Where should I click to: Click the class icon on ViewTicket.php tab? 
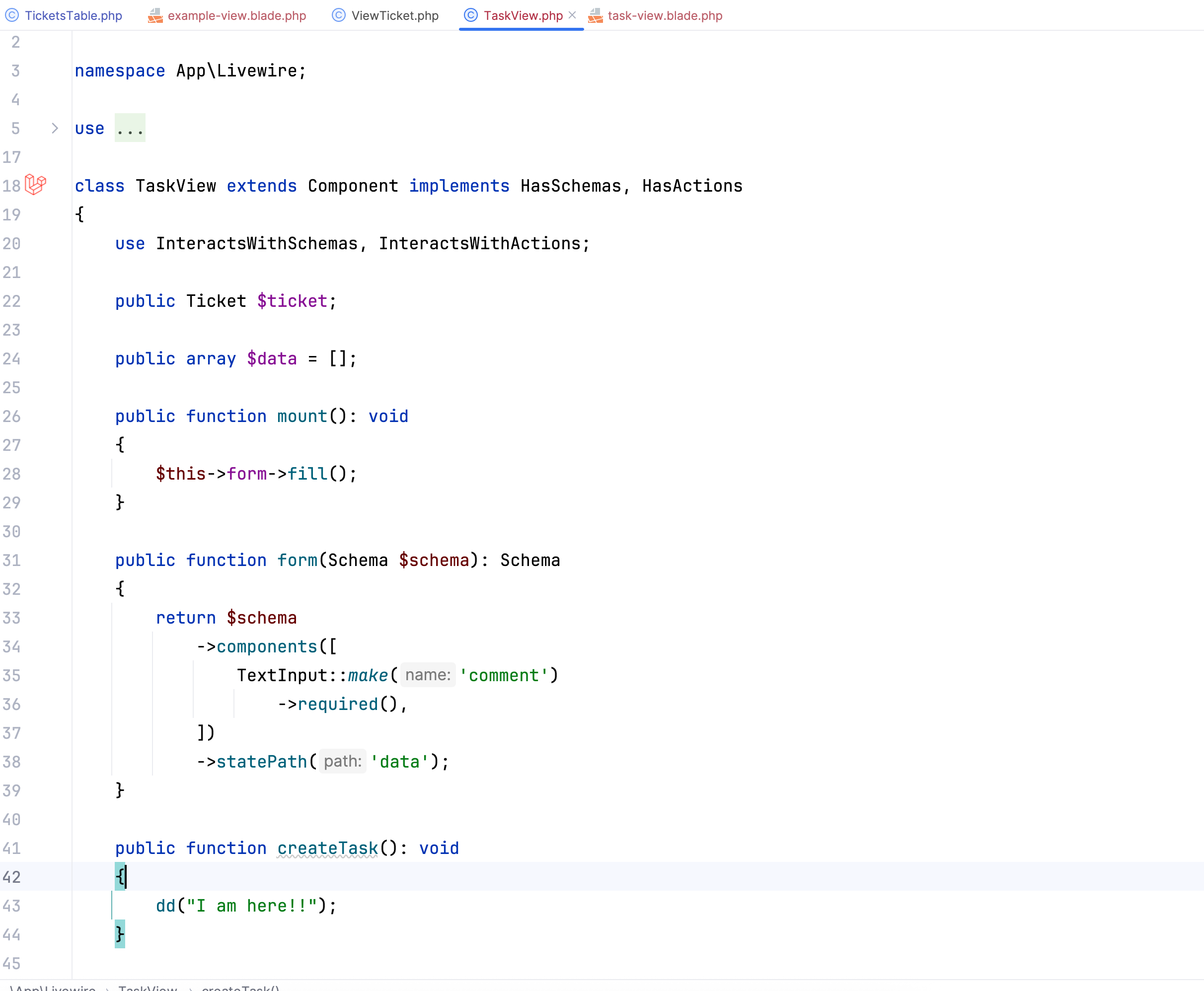click(x=339, y=15)
